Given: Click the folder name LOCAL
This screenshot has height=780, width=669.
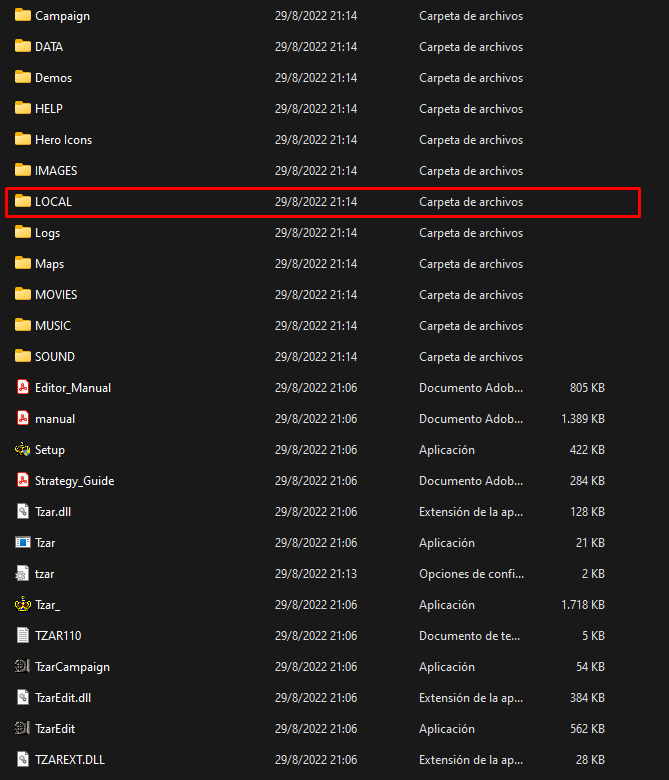Looking at the screenshot, I should [x=54, y=201].
